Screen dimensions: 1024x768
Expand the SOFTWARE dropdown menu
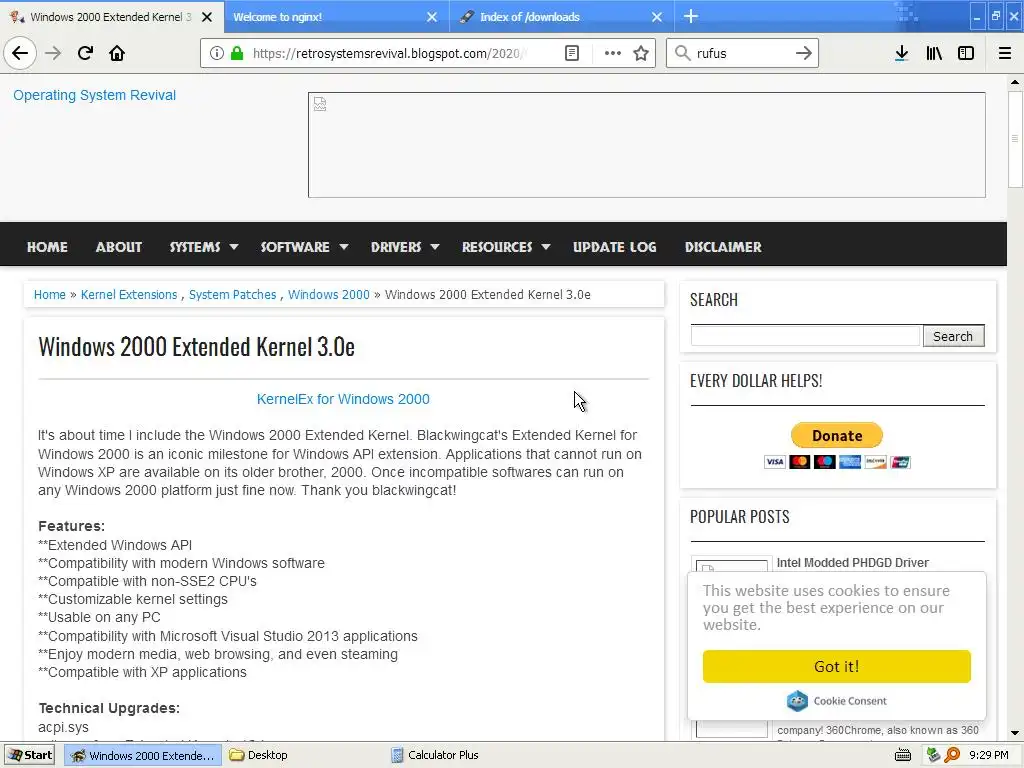click(304, 247)
